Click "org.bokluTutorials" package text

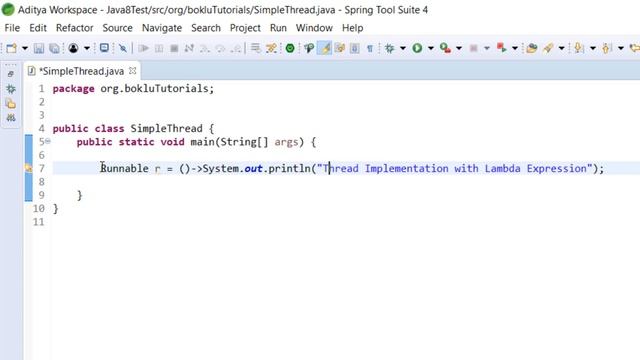[155, 89]
